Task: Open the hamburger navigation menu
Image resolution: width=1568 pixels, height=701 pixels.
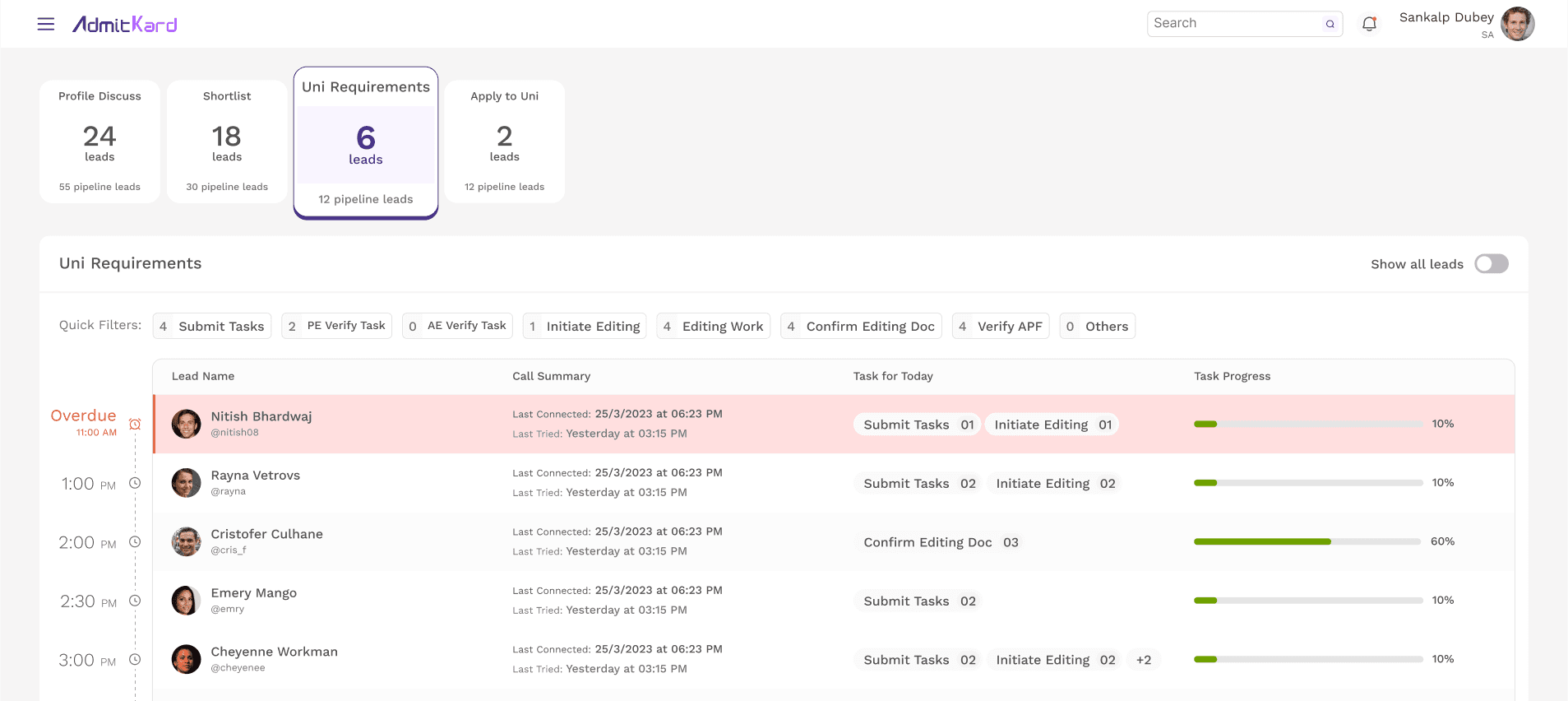Action: pos(46,24)
